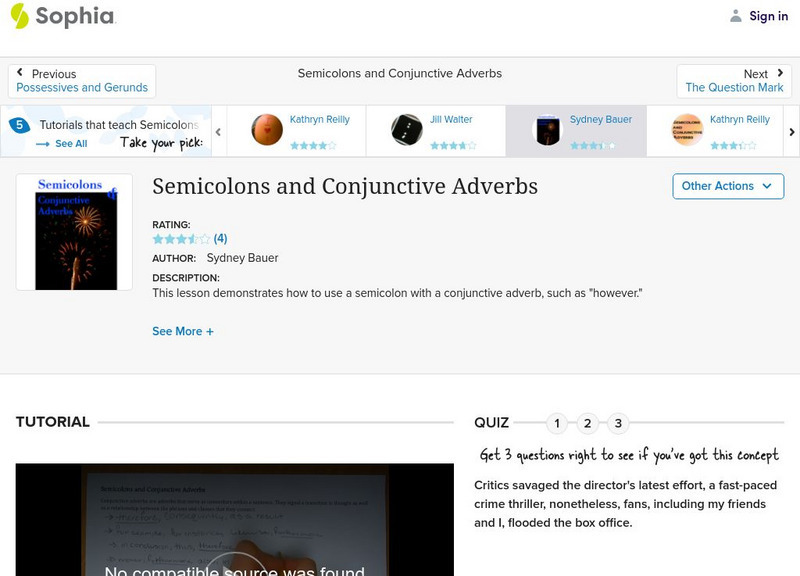800x576 pixels.
Task: Select Kathryn Reilly's first tutorial thumbnail
Action: click(x=265, y=131)
